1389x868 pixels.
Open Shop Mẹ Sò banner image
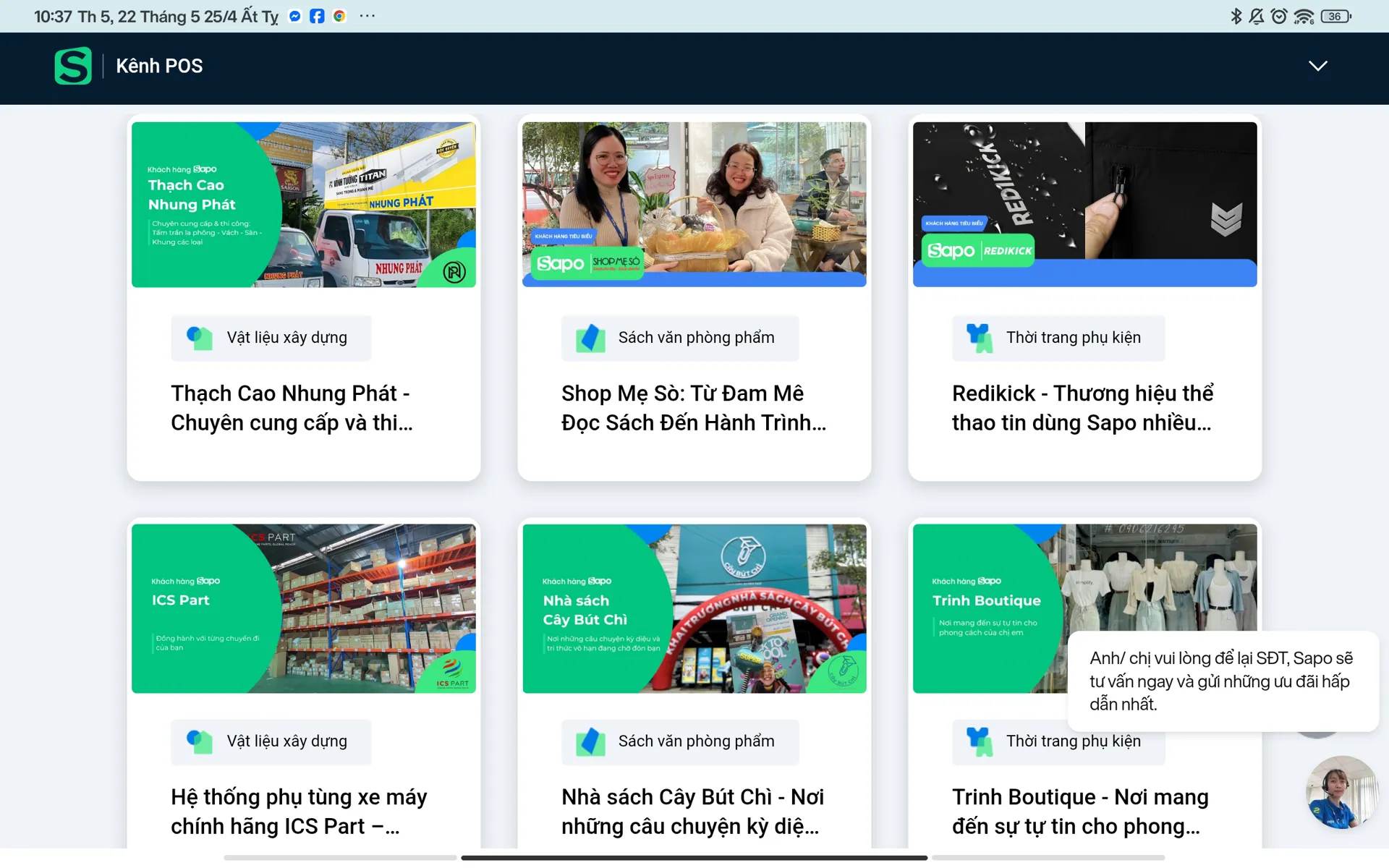tap(694, 205)
